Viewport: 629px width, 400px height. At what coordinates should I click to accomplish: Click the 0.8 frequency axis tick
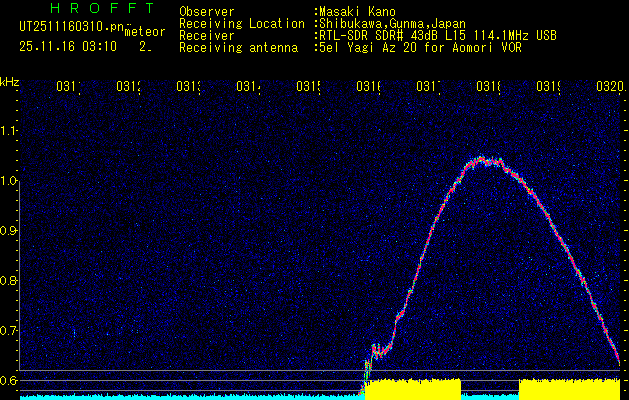point(9,281)
